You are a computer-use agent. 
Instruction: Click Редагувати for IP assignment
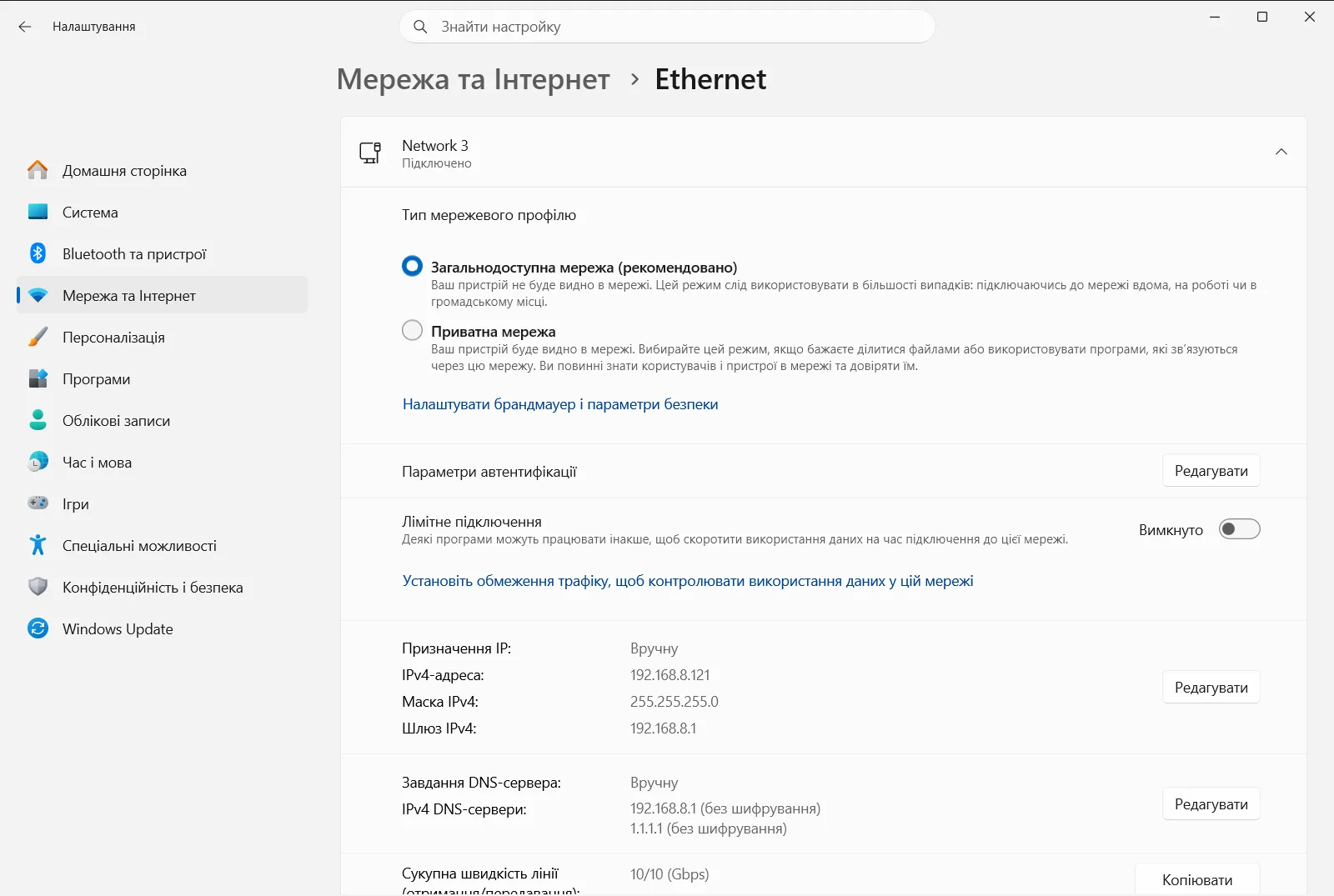pos(1211,688)
